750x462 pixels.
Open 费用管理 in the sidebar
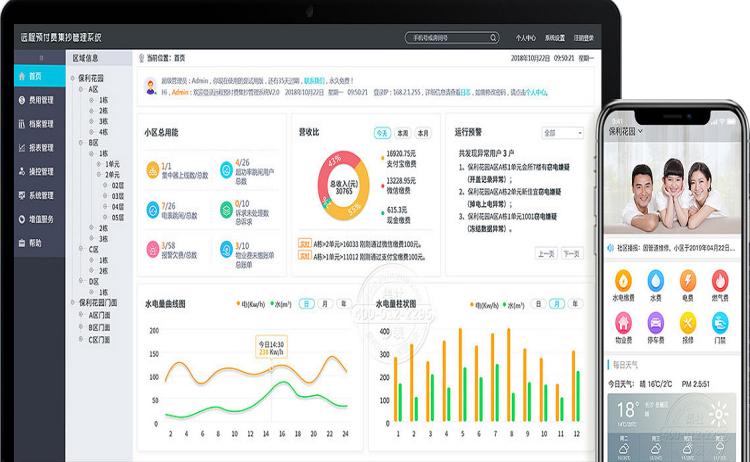pyautogui.click(x=39, y=100)
